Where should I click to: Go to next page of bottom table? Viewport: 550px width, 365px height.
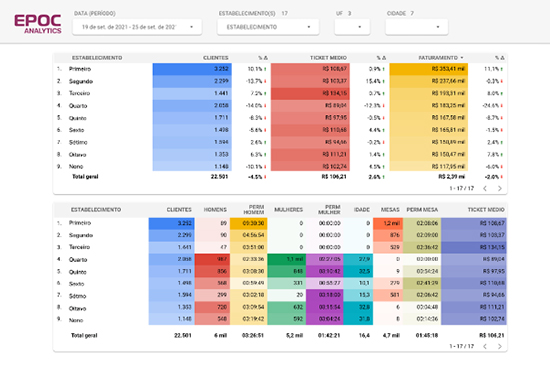(499, 346)
